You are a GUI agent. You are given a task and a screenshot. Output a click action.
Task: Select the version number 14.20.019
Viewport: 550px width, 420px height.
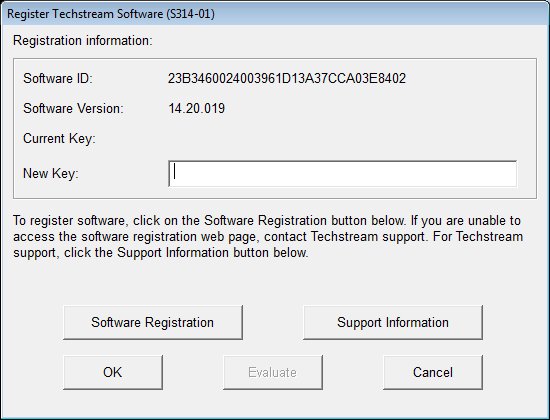(x=196, y=108)
